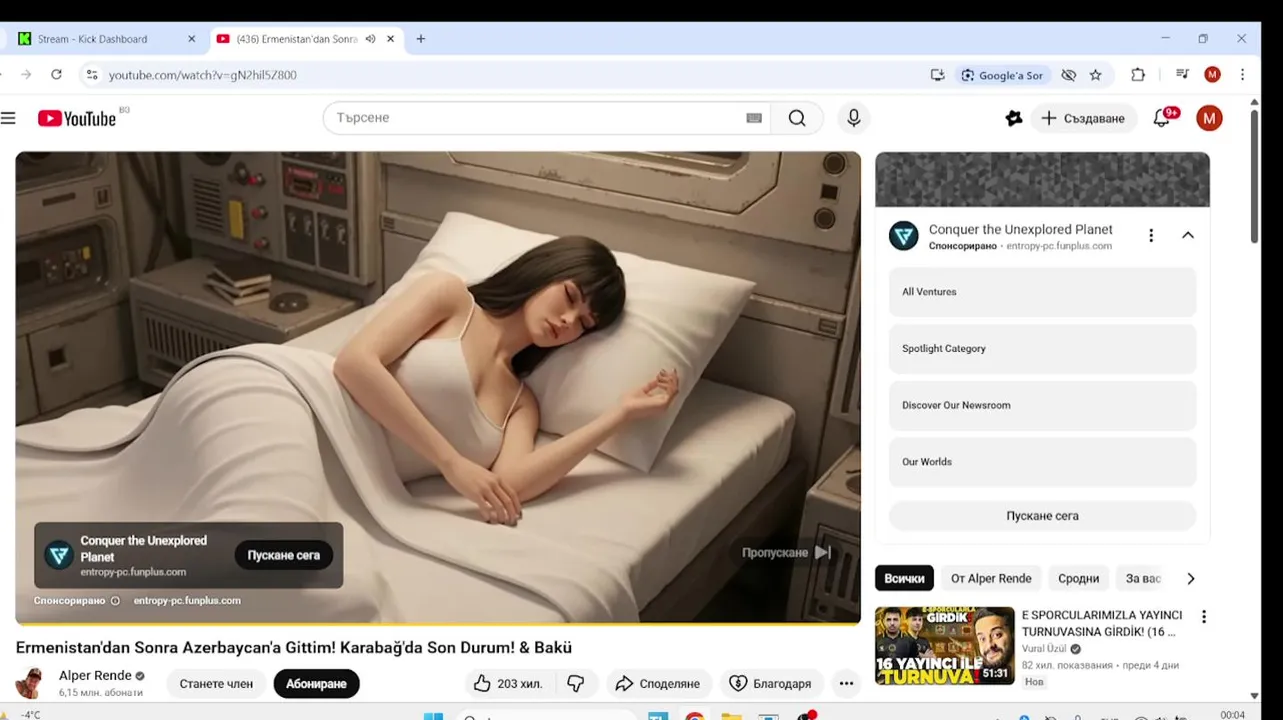This screenshot has width=1283, height=720.
Task: Click the ad logo in video overlay
Action: point(59,555)
